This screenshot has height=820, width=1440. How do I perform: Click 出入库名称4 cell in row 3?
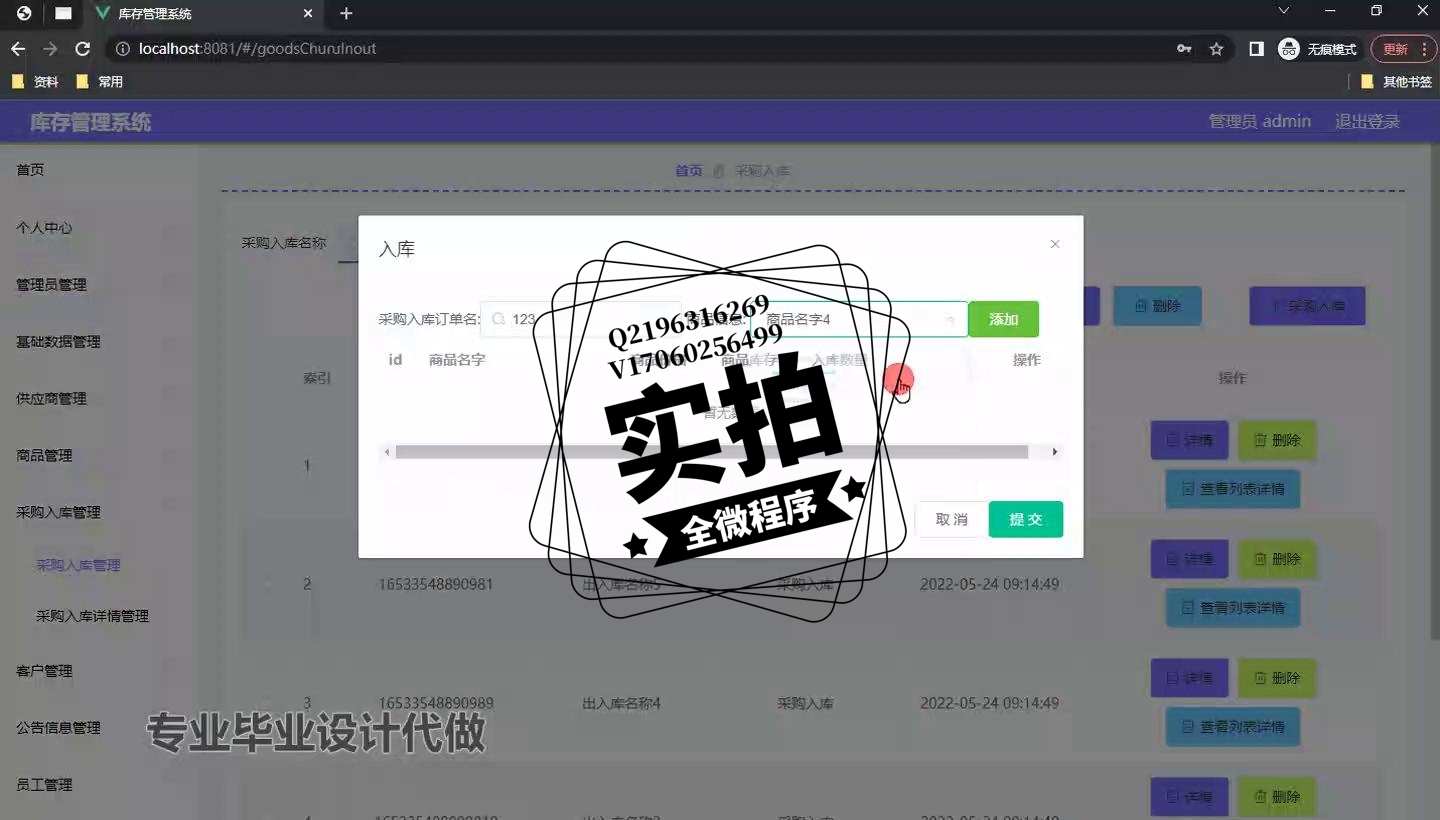coord(621,703)
